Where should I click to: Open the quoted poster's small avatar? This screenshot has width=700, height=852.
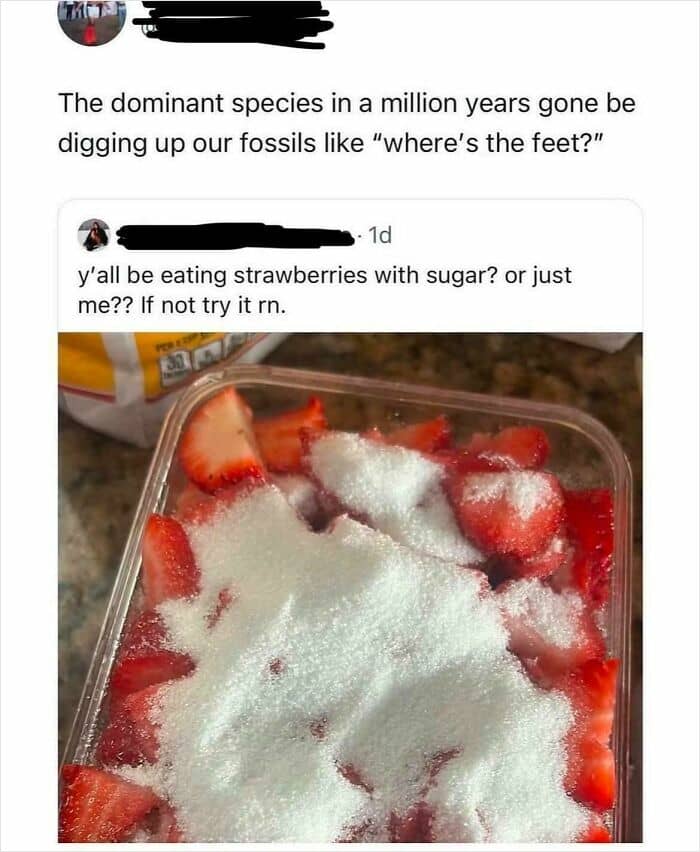(96, 236)
